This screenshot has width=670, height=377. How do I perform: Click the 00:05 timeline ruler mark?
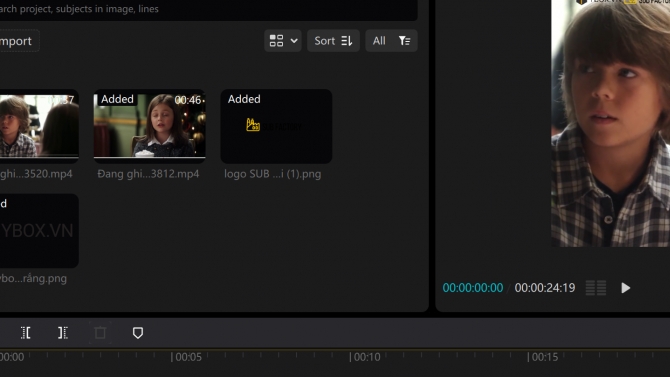[x=186, y=357]
